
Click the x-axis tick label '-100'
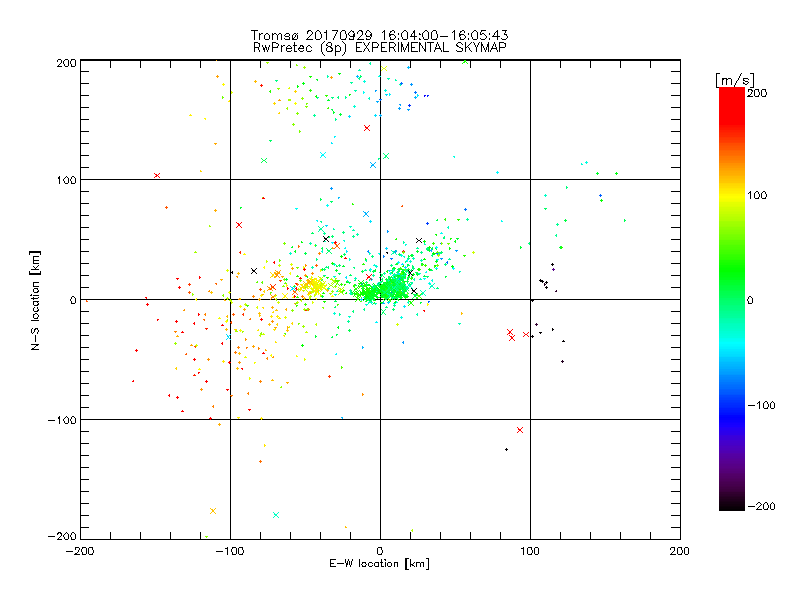(x=230, y=551)
